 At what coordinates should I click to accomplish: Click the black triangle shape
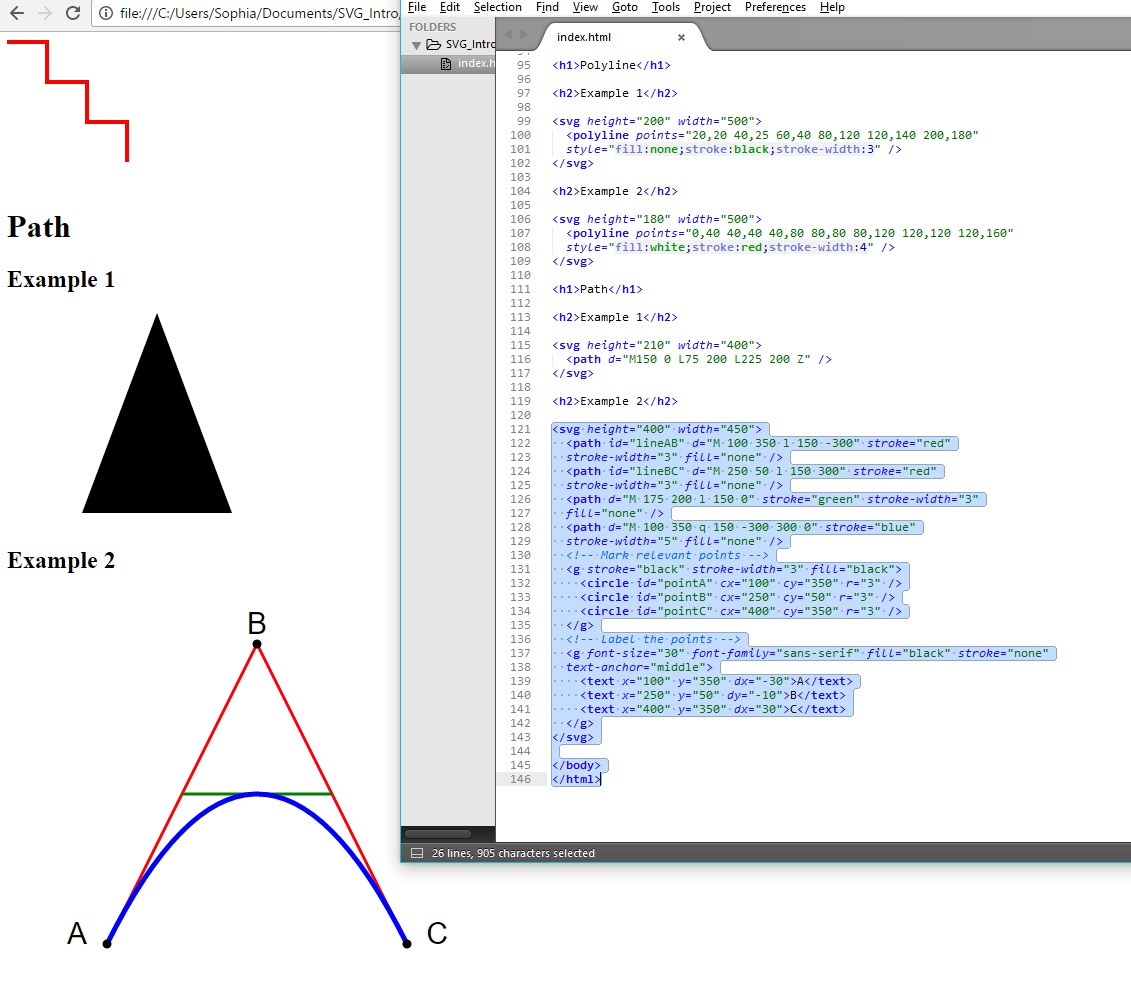[x=157, y=433]
